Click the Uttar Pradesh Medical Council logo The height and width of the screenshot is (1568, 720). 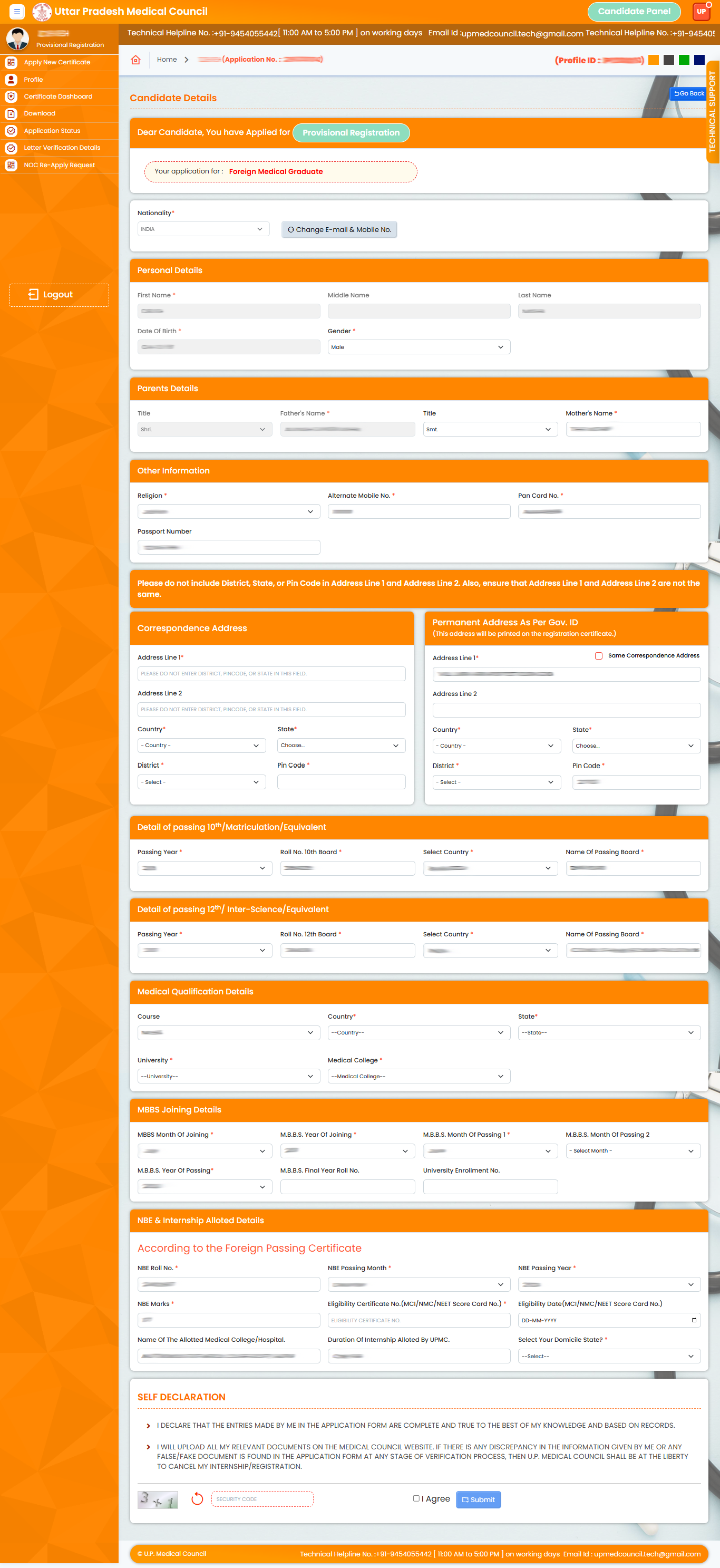click(42, 12)
